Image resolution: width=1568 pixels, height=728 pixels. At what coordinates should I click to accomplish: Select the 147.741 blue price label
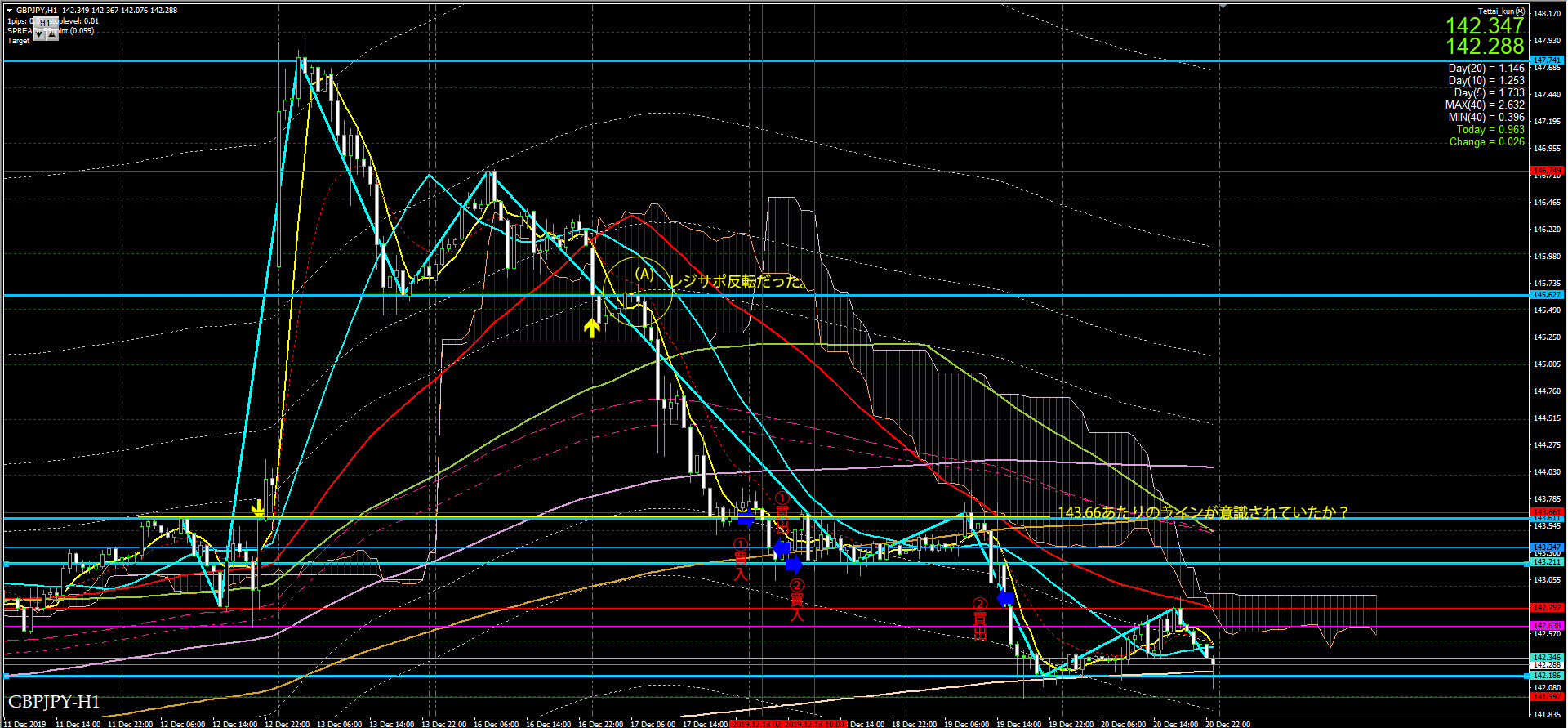click(1546, 60)
